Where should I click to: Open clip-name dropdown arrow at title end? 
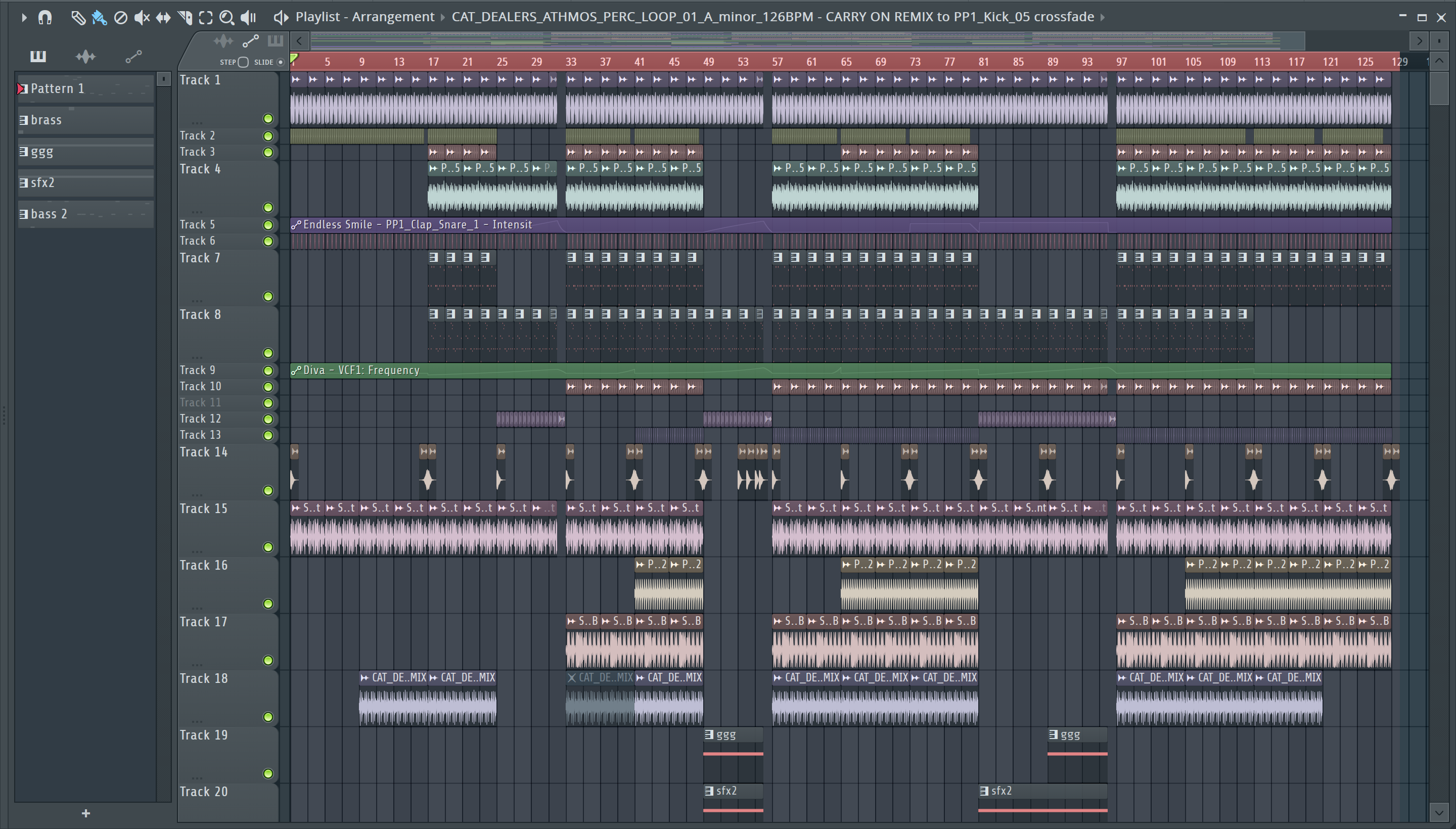1103,18
